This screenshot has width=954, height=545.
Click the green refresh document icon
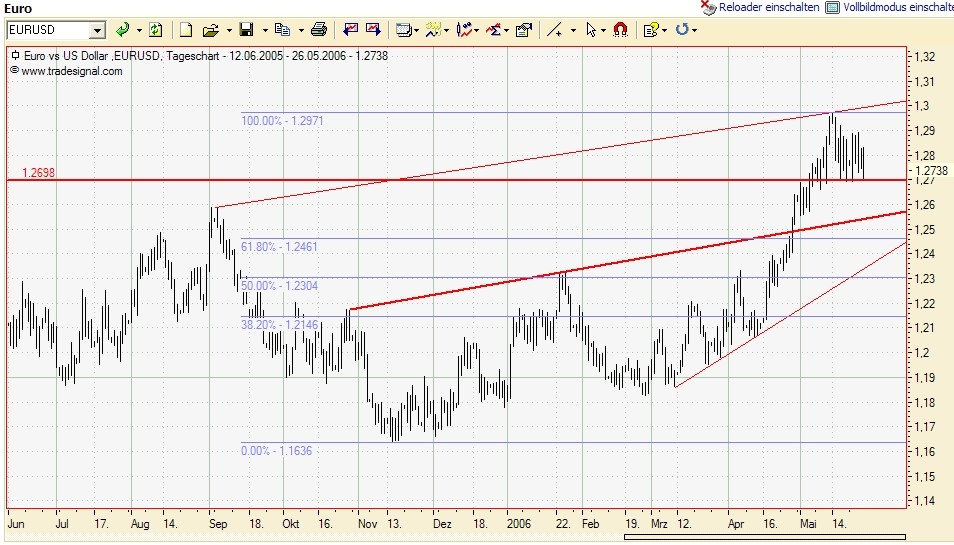point(155,30)
